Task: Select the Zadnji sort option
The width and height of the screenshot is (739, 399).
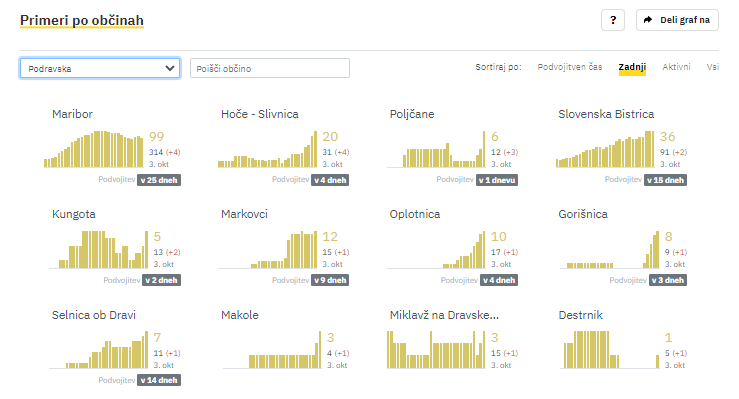Action: click(632, 67)
